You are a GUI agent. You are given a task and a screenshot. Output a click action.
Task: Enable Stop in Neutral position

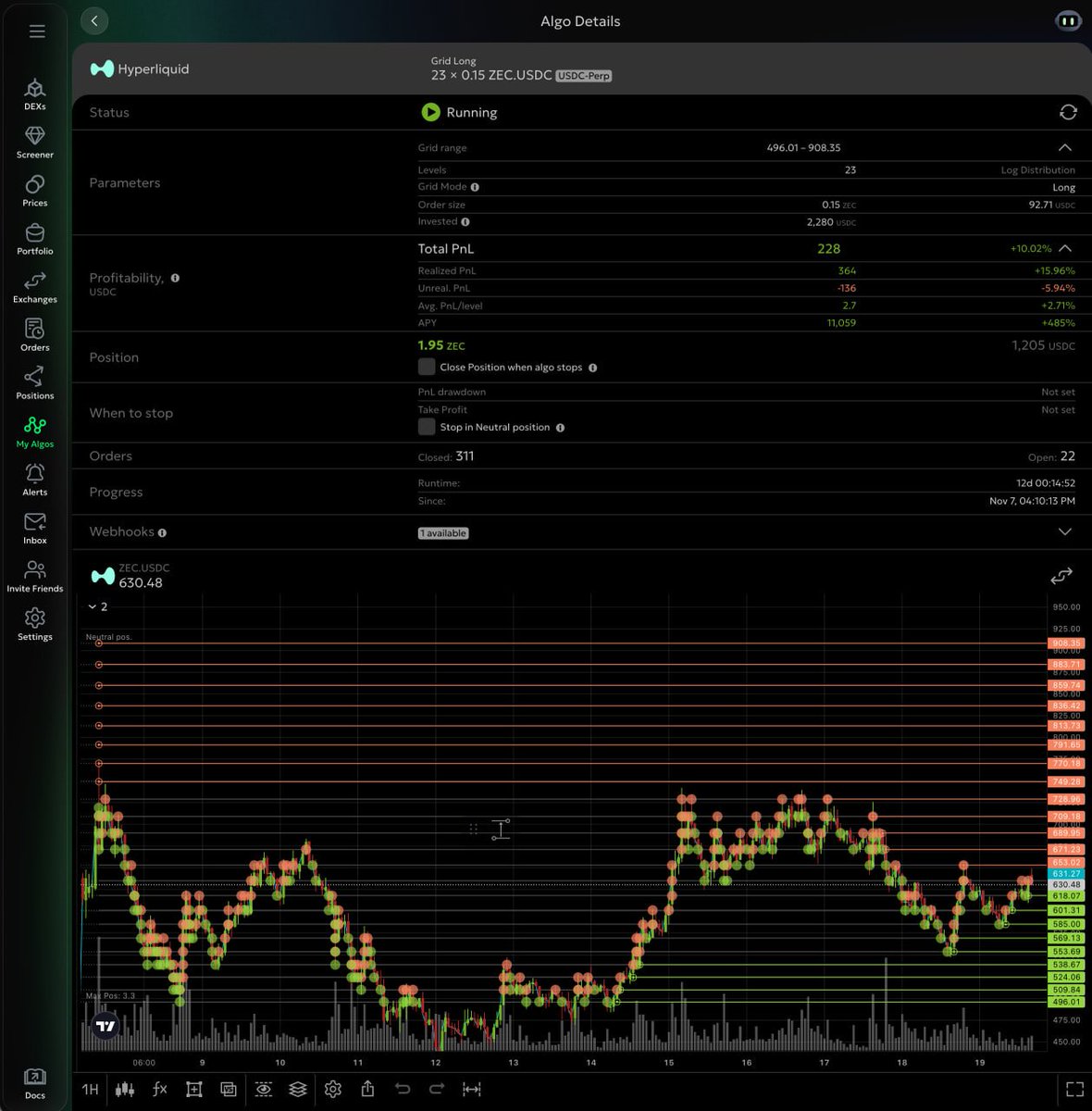(x=427, y=427)
